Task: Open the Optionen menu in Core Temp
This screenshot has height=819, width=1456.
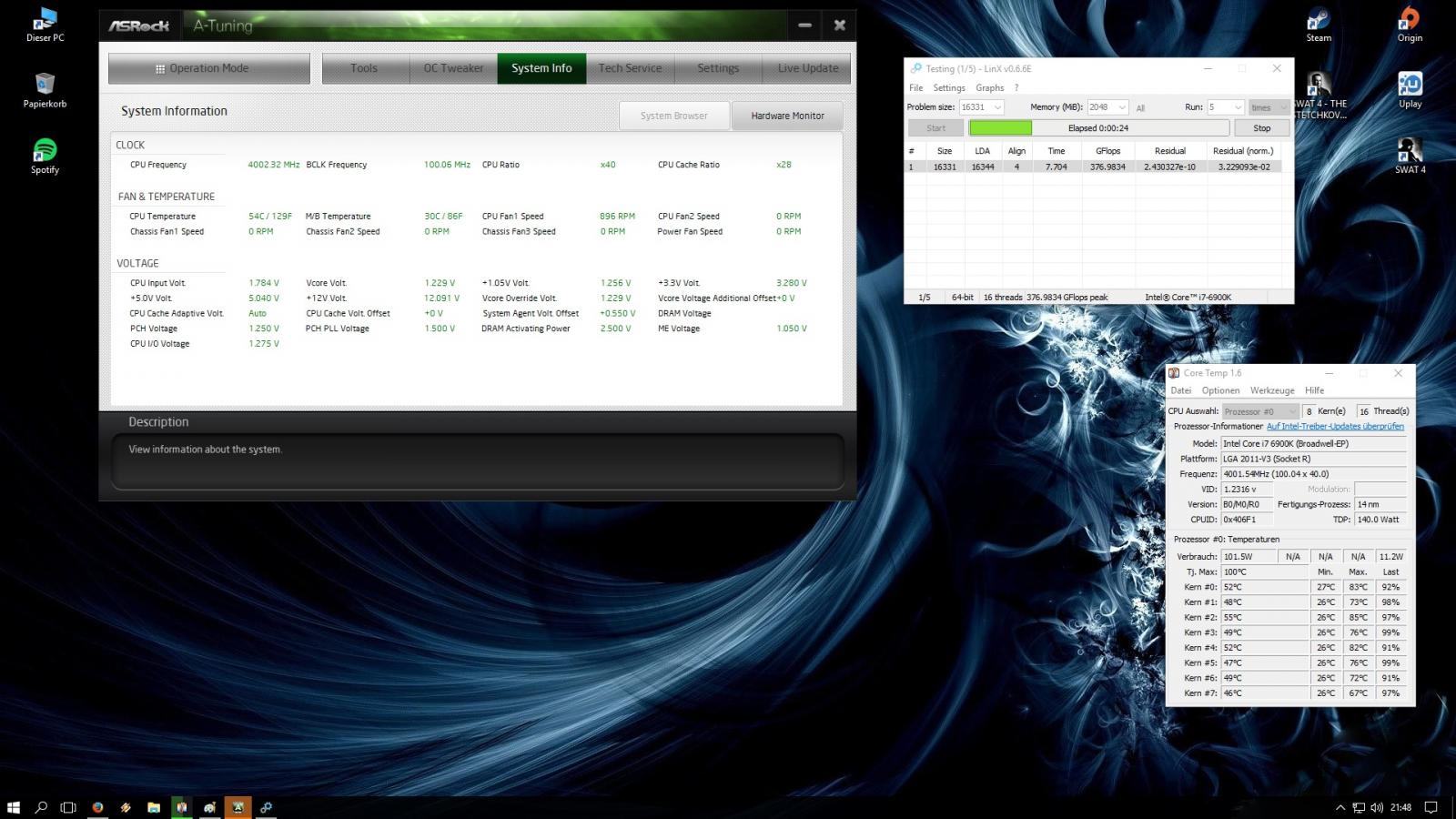Action: pyautogui.click(x=1220, y=390)
